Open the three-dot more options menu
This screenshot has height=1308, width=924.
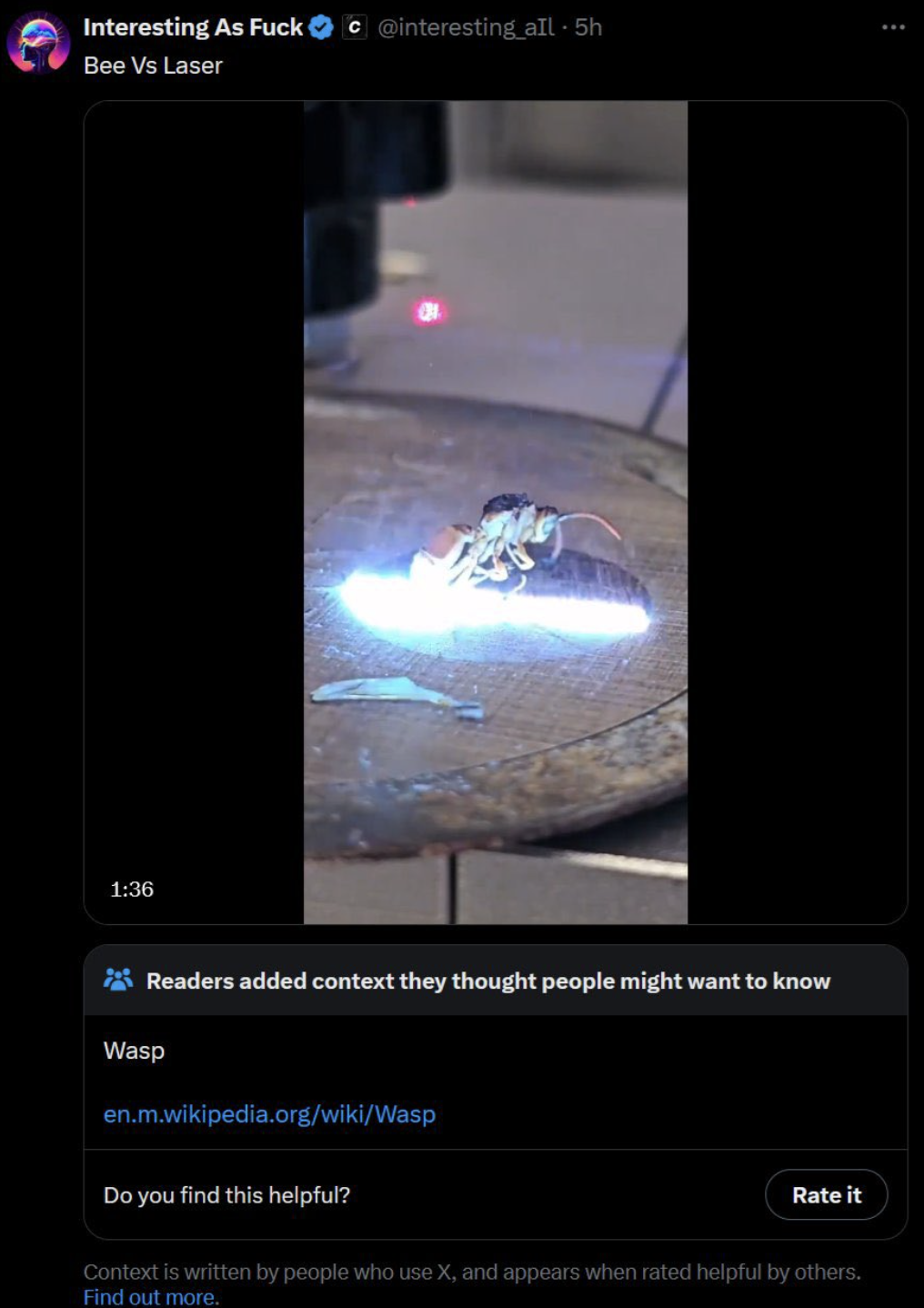(x=893, y=27)
